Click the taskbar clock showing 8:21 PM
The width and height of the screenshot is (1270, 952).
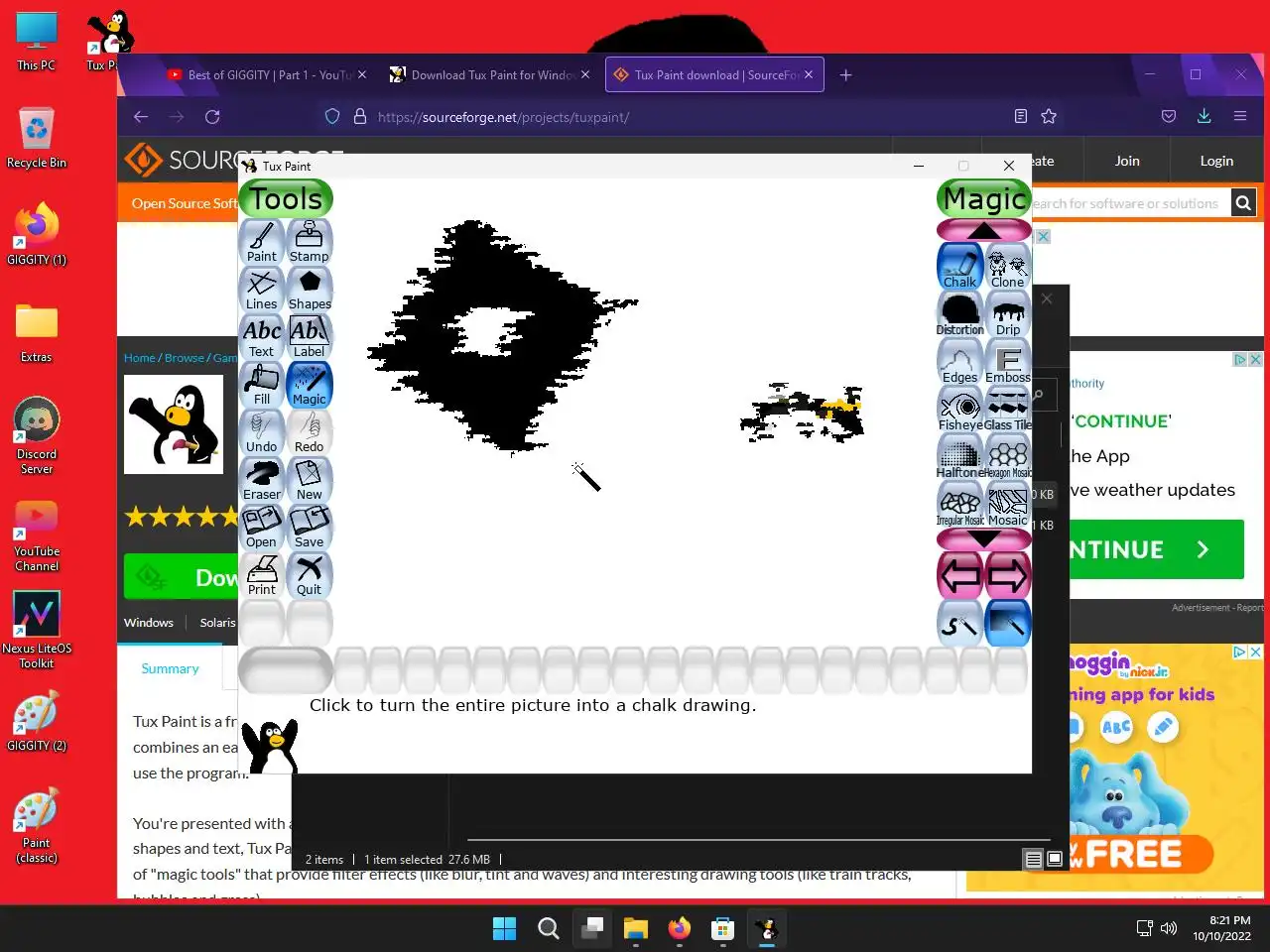pyautogui.click(x=1221, y=928)
